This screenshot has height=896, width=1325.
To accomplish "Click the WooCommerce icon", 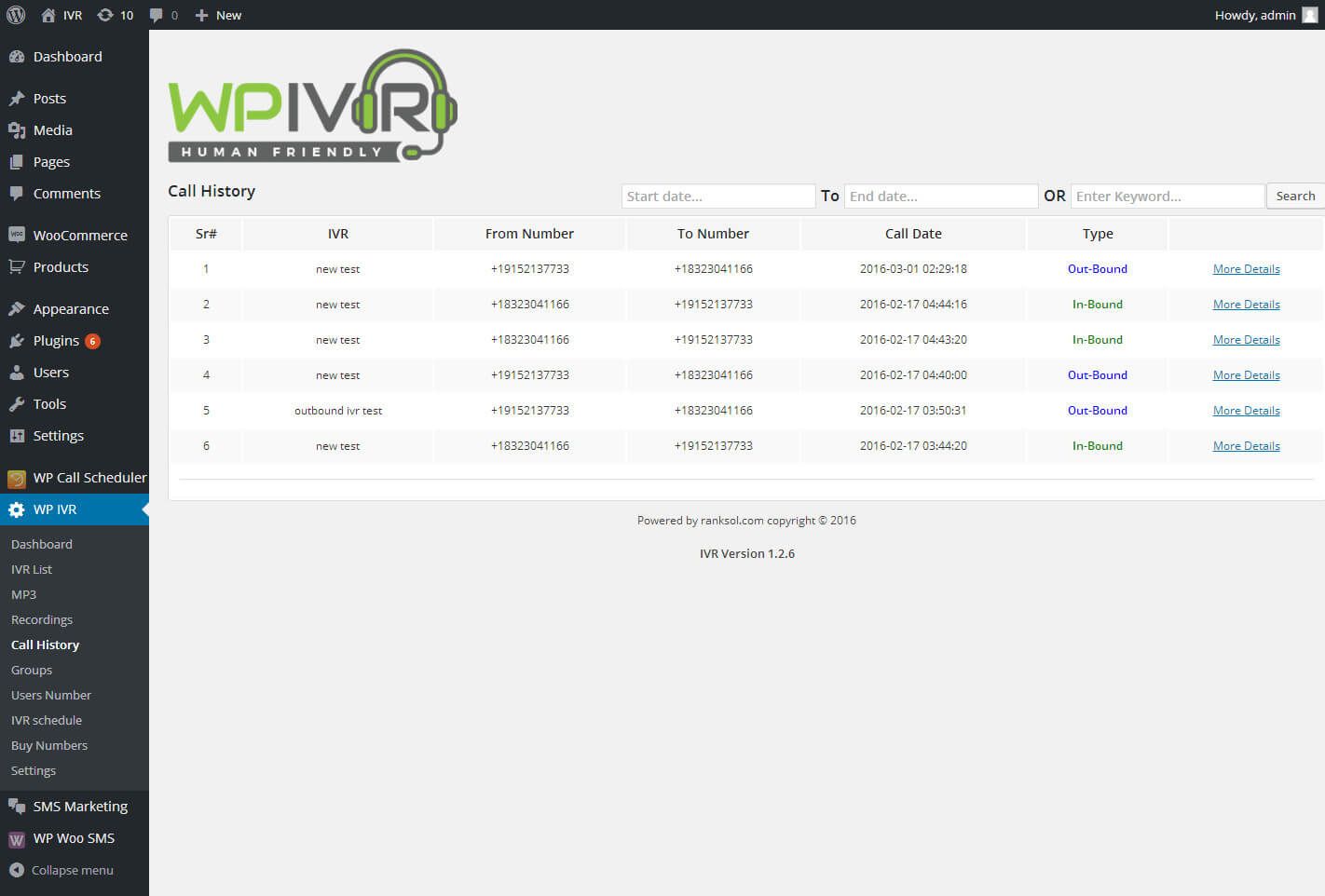I will pyautogui.click(x=17, y=235).
